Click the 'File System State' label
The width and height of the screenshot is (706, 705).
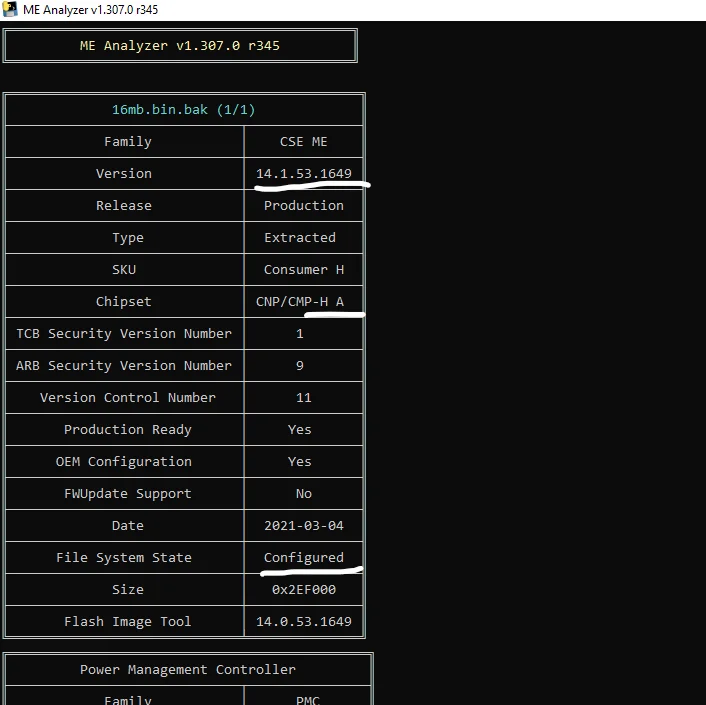click(x=124, y=557)
